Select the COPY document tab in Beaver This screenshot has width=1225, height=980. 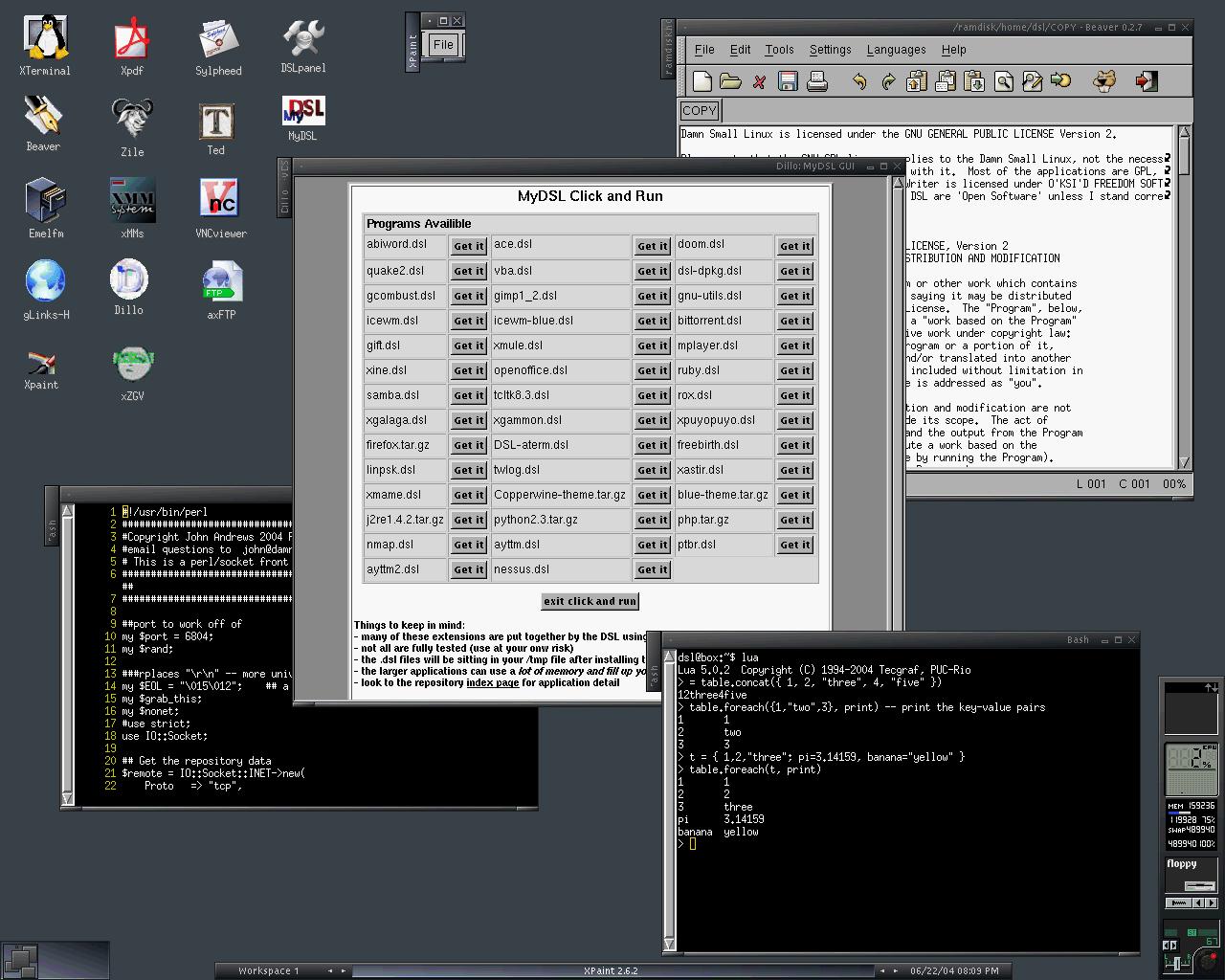click(700, 111)
